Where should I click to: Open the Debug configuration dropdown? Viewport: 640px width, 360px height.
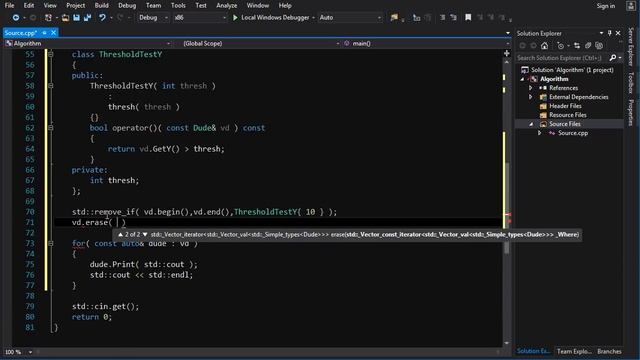(x=153, y=18)
